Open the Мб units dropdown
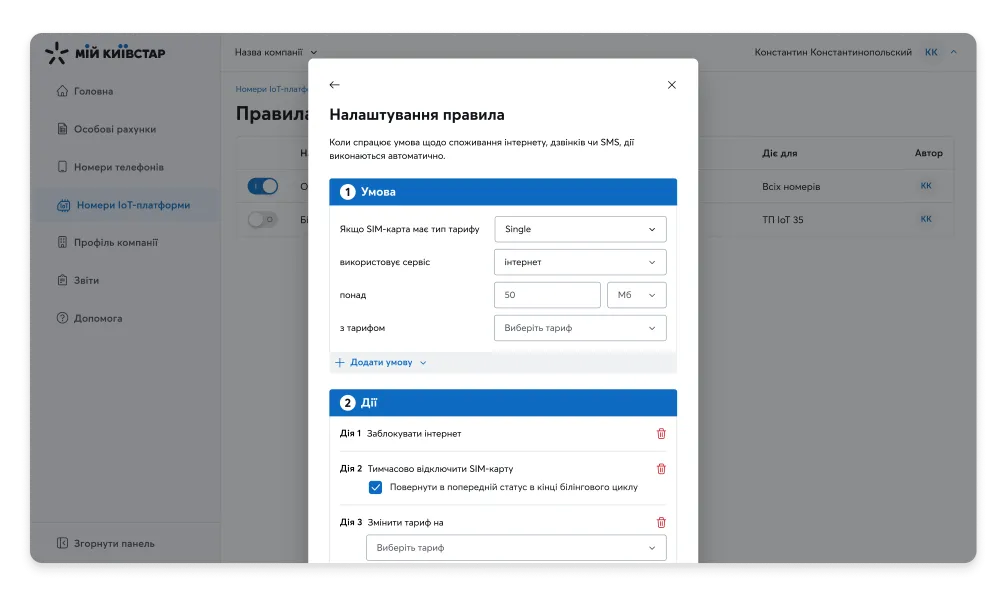This screenshot has height=597, width=1006. pos(636,295)
